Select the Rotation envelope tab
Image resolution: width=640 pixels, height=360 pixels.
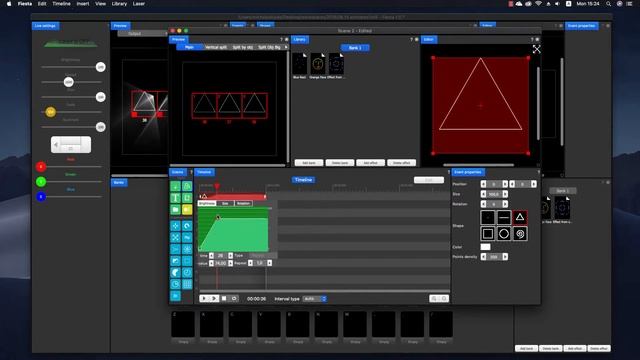243,203
